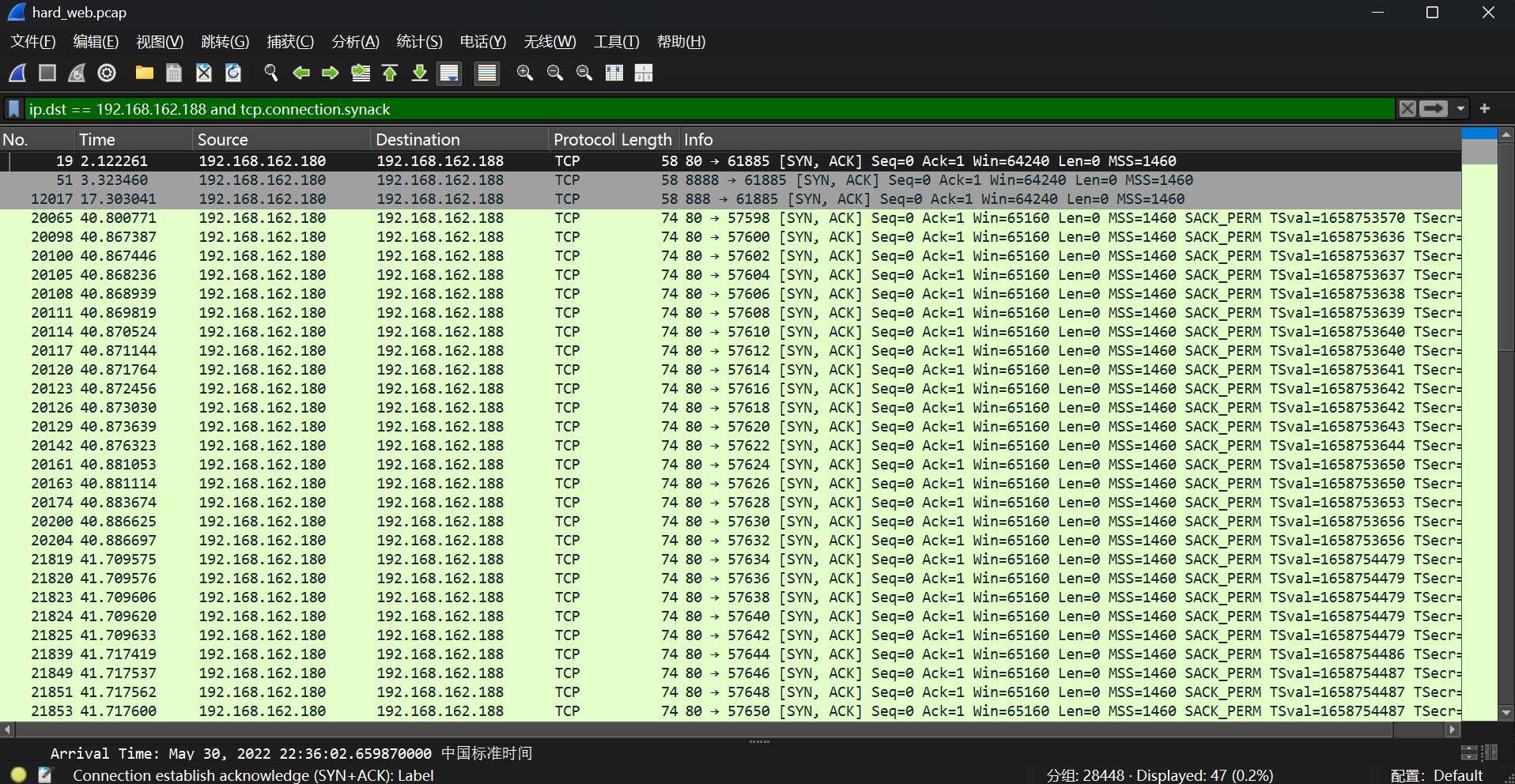This screenshot has width=1515, height=784.
Task: Open the expert information yellow indicator
Action: tap(19, 775)
